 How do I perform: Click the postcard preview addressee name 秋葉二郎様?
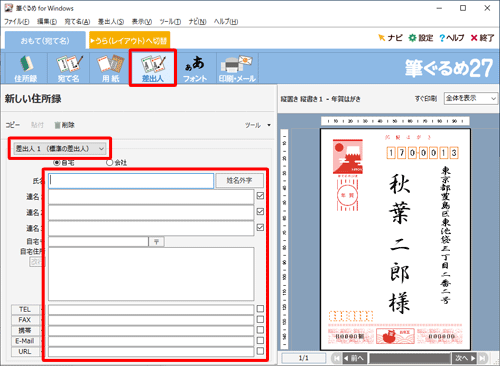(x=399, y=243)
